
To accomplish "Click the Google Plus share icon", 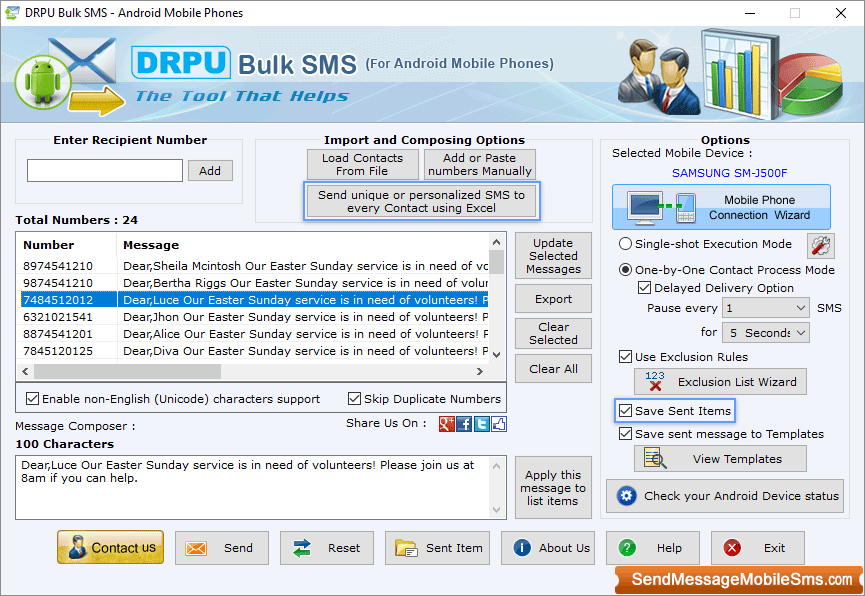I will click(x=447, y=424).
